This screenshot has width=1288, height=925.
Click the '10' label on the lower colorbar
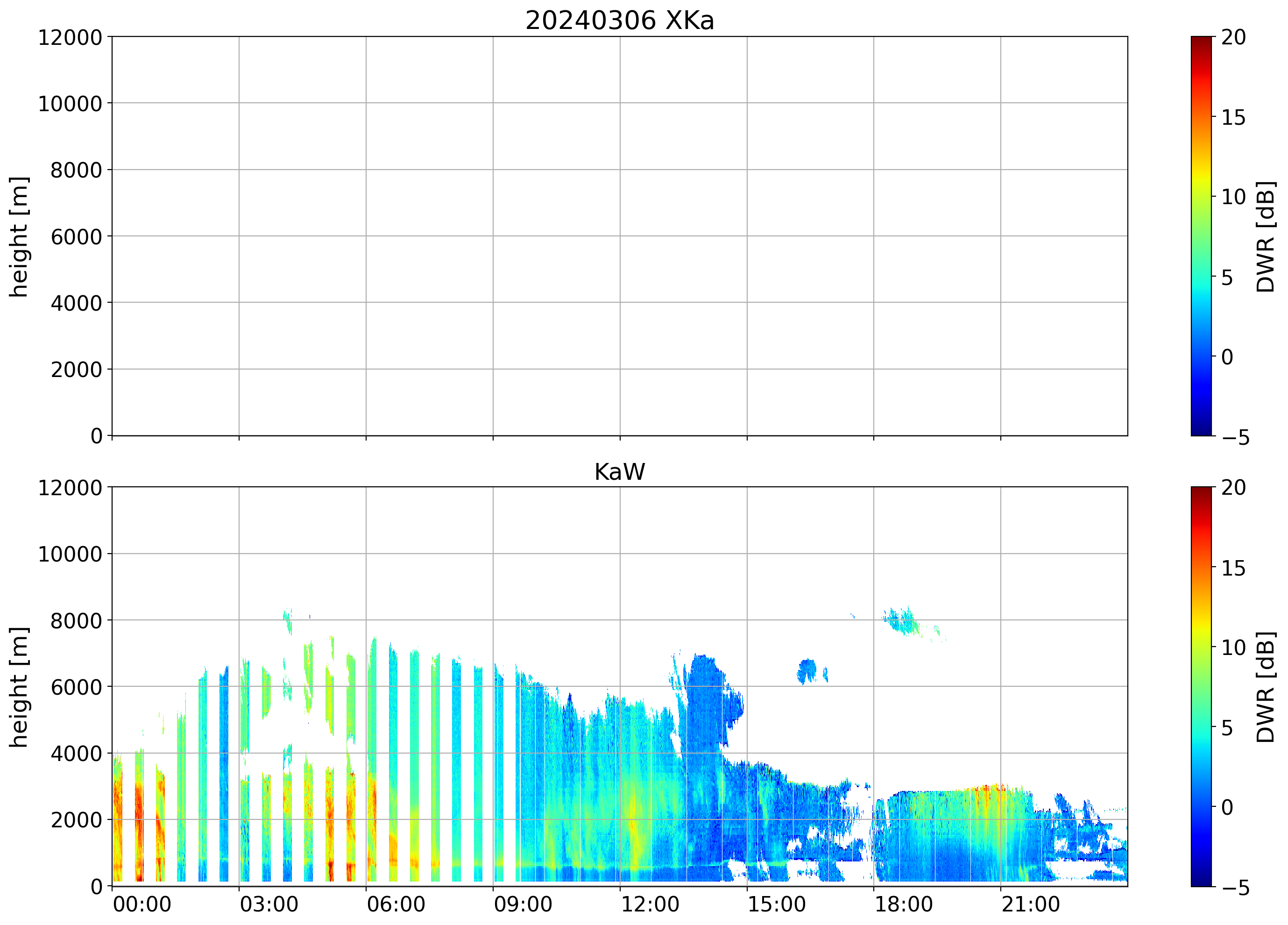pos(1233,647)
